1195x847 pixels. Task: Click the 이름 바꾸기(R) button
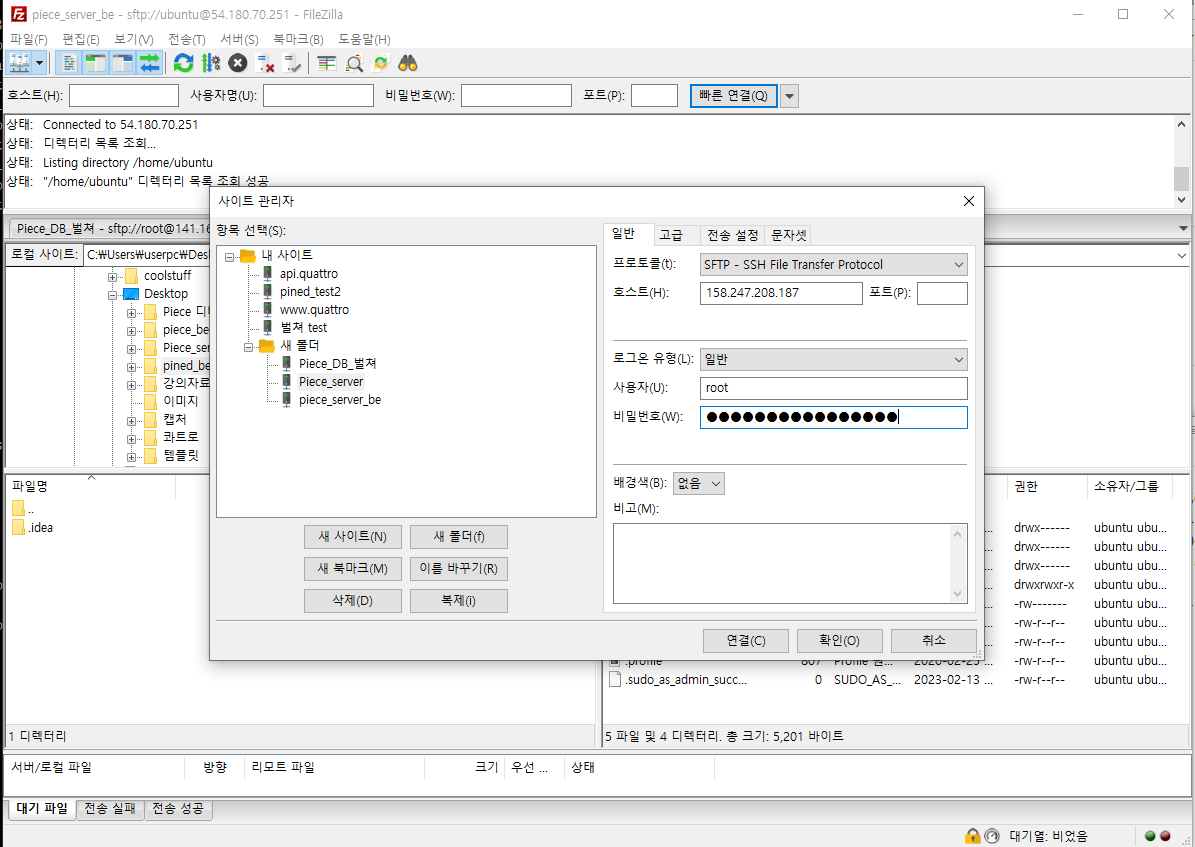coord(459,569)
